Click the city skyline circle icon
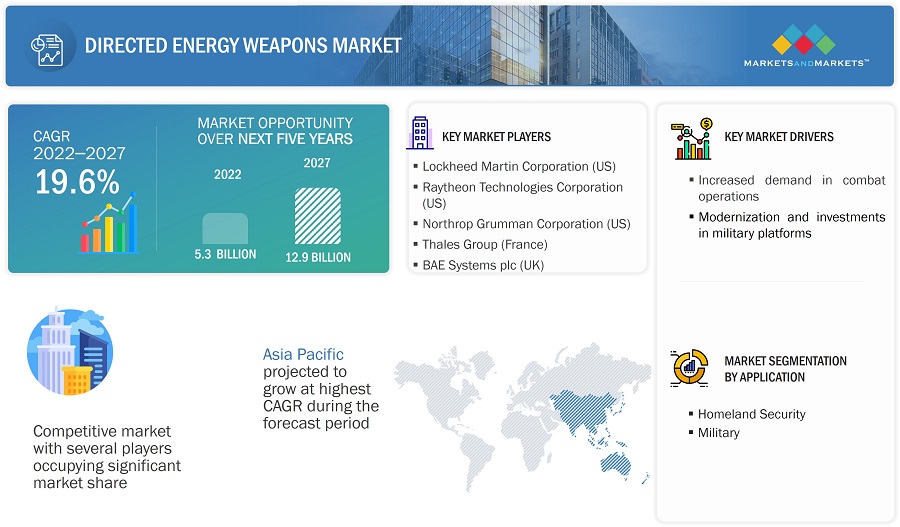The image size is (900, 527). coord(69,352)
